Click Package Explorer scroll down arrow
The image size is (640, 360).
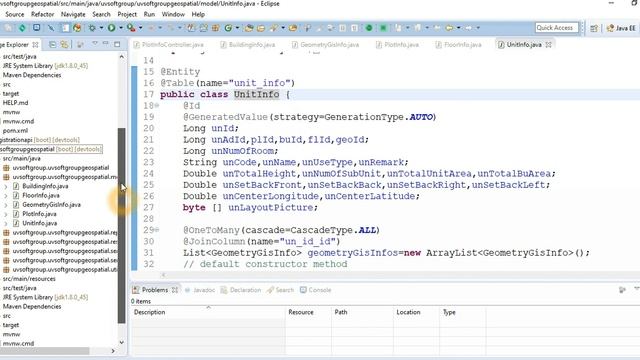(122, 342)
